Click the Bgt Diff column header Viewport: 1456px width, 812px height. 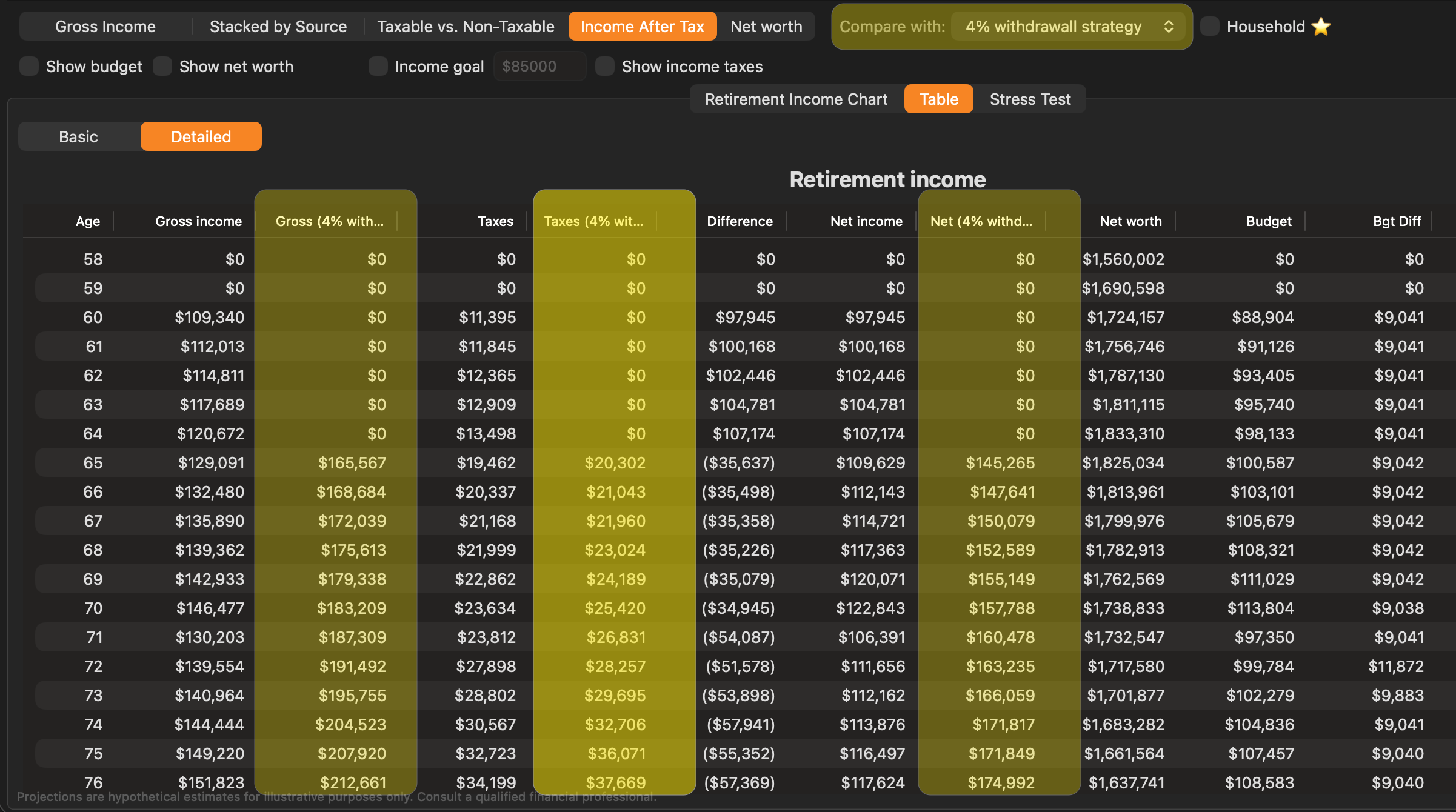[1397, 221]
